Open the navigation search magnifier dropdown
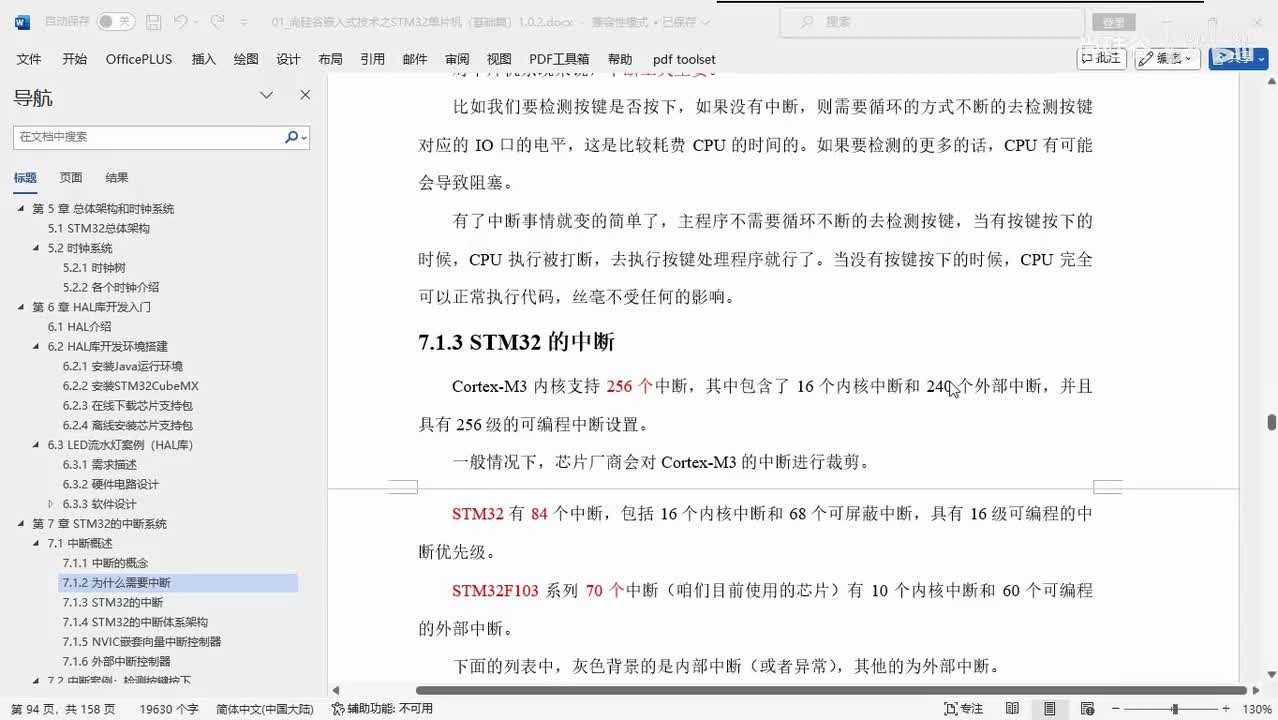The height and width of the screenshot is (720, 1278). [295, 137]
